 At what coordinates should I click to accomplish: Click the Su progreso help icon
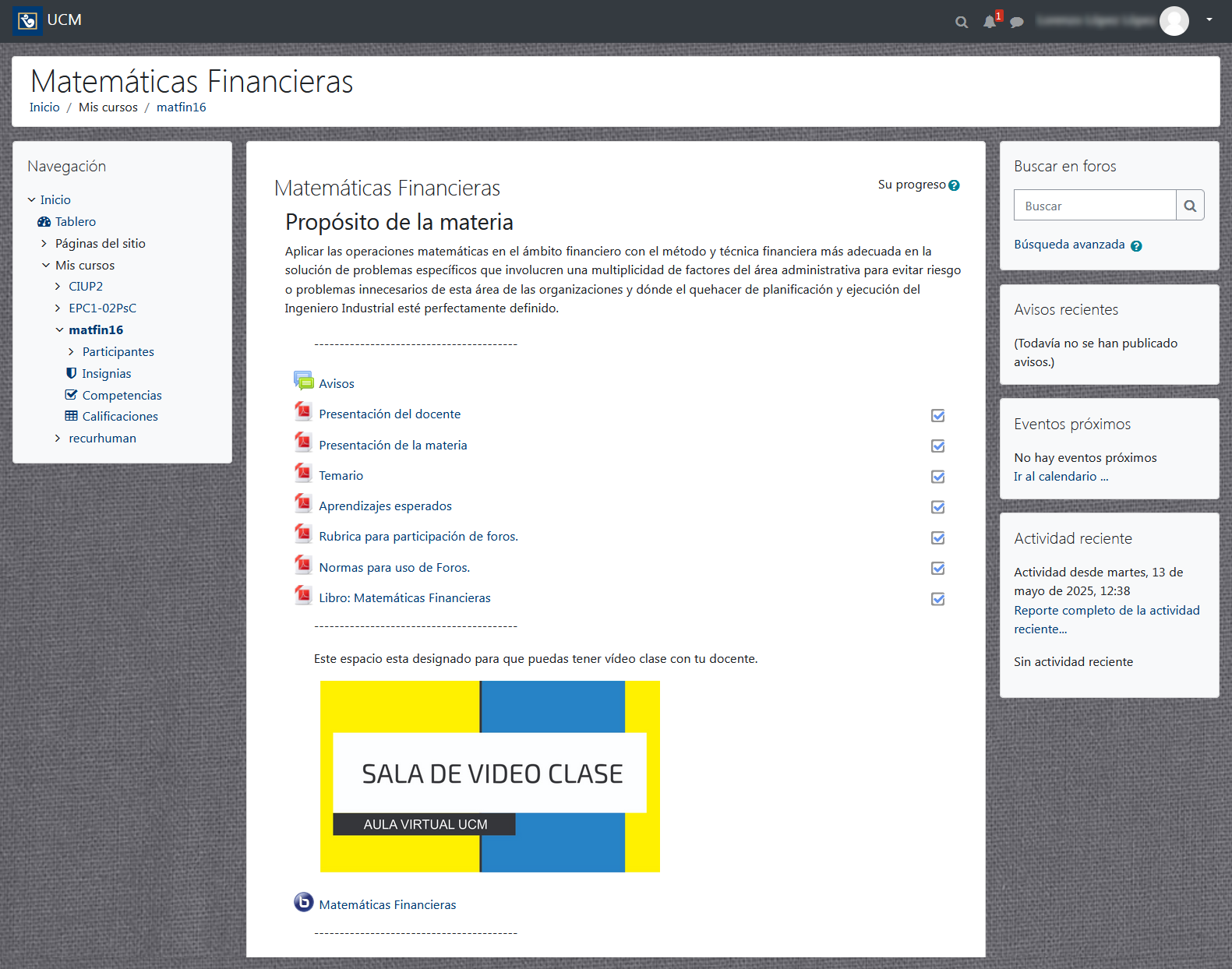point(954,185)
